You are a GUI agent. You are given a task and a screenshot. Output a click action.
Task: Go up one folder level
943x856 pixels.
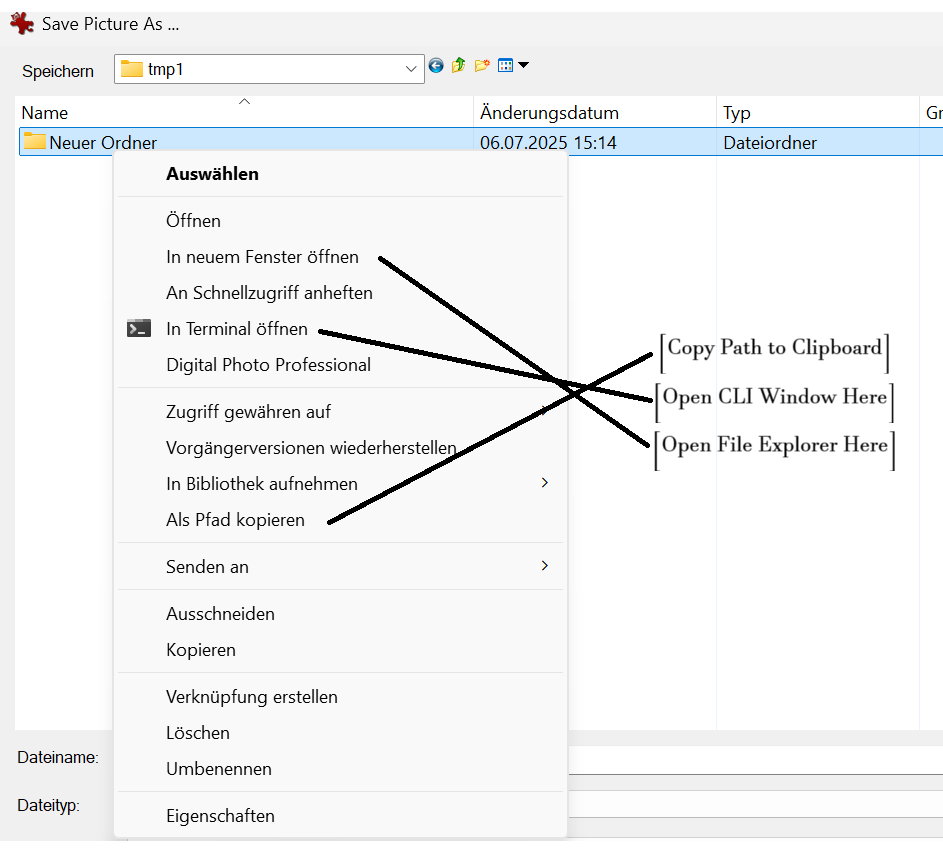tap(458, 66)
